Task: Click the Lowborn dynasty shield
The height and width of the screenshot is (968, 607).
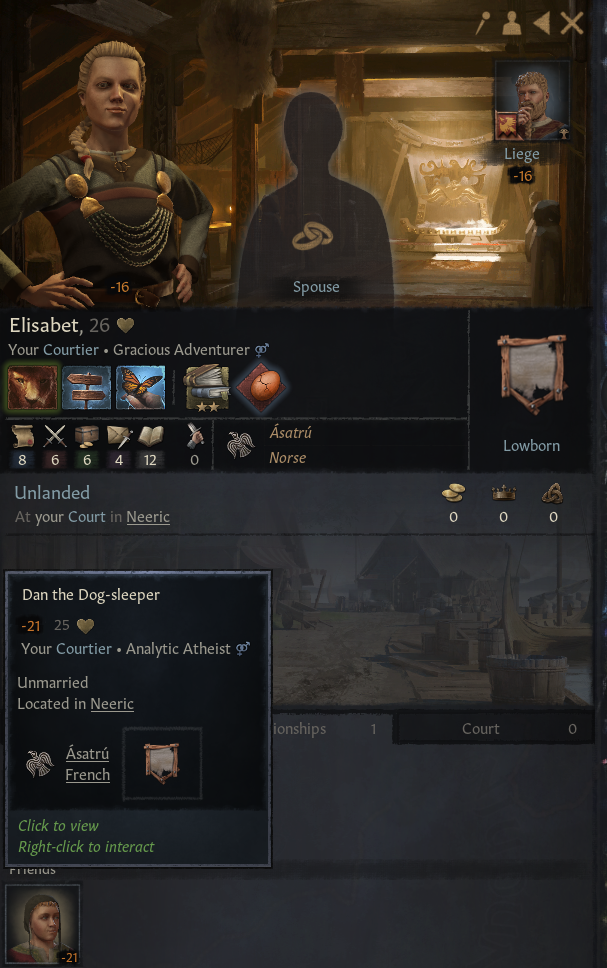Action: click(532, 374)
